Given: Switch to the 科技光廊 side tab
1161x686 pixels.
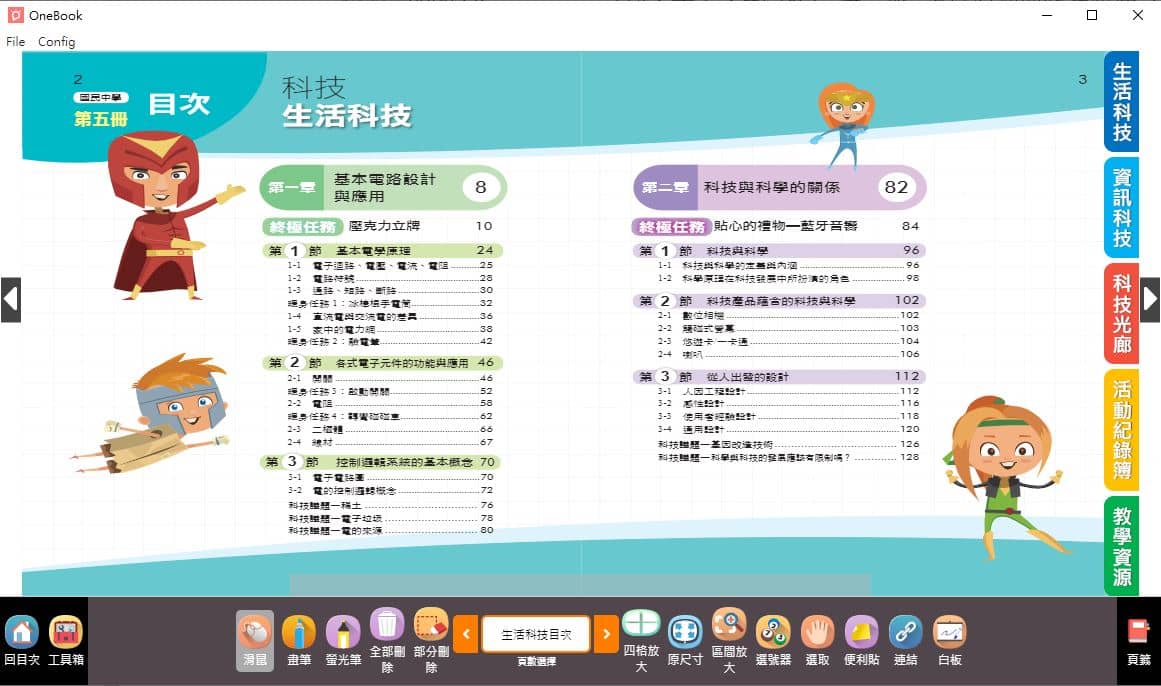Looking at the screenshot, I should click(1121, 313).
